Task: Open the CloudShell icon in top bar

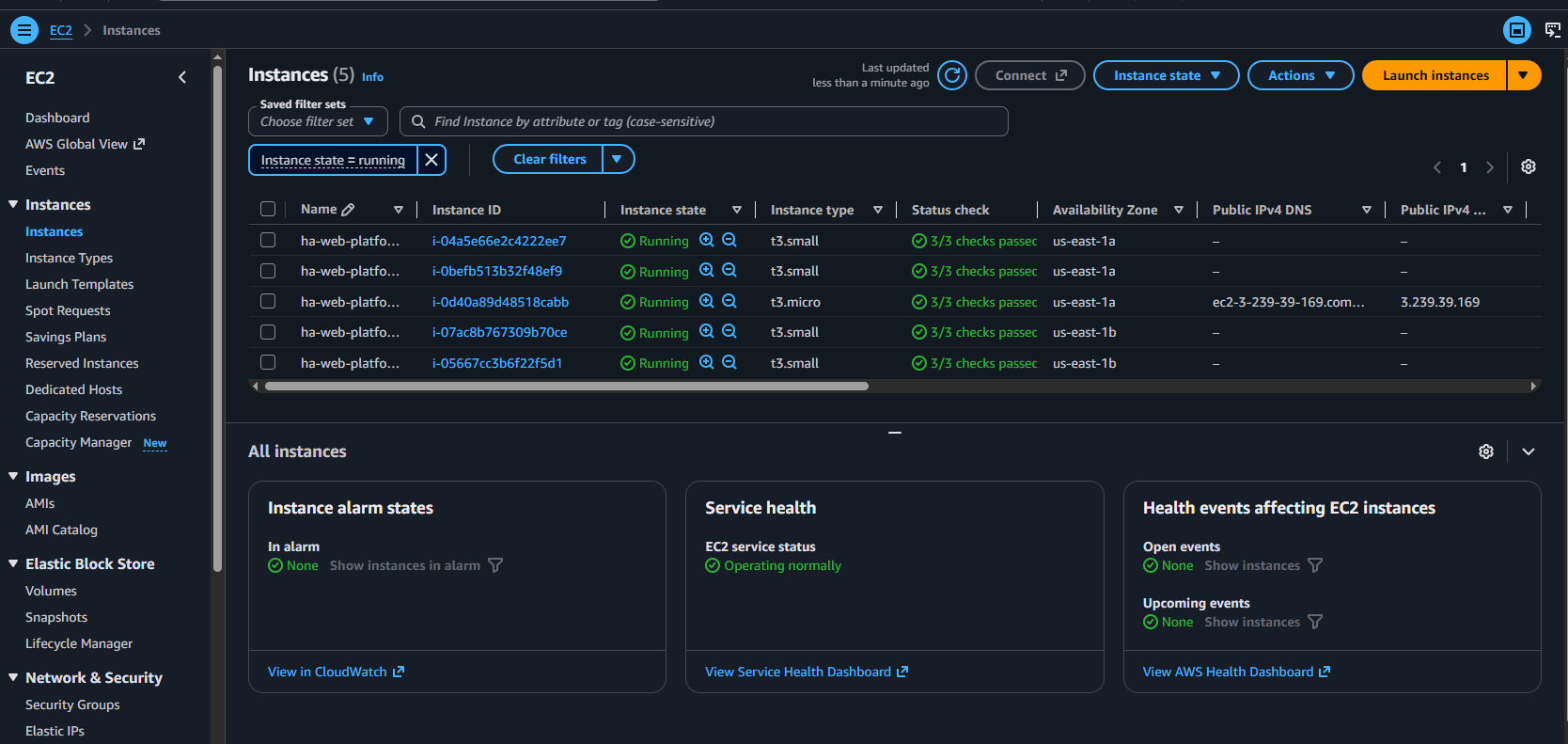Action: (x=1553, y=30)
